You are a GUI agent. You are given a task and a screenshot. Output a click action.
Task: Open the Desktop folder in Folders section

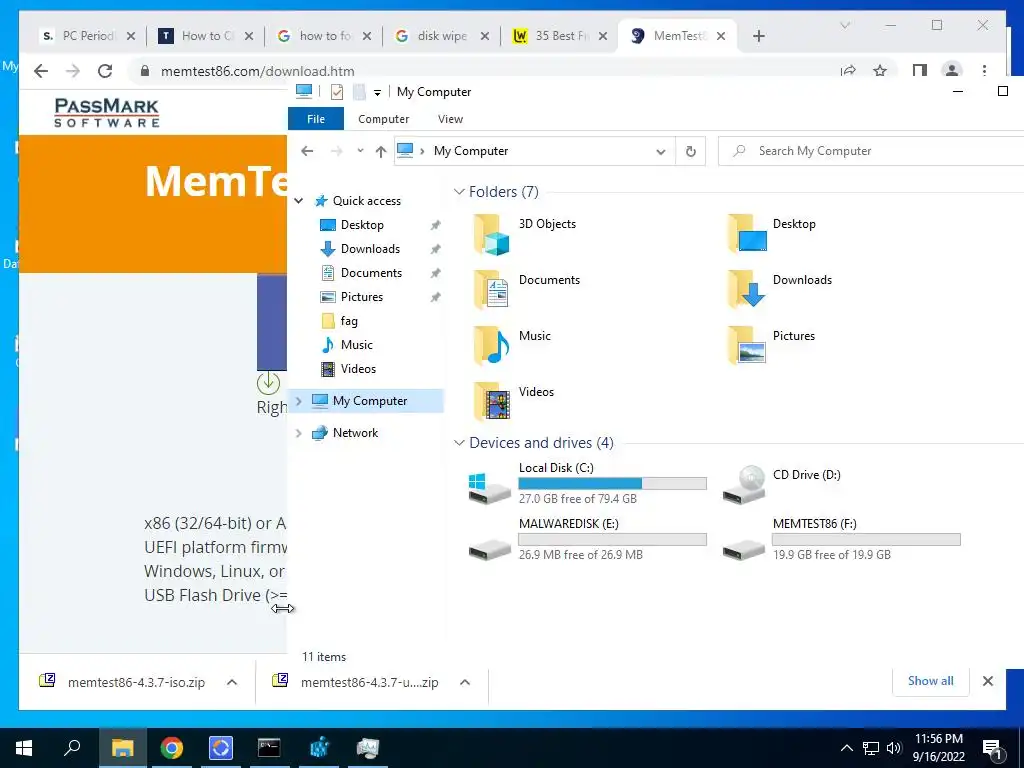pyautogui.click(x=747, y=234)
